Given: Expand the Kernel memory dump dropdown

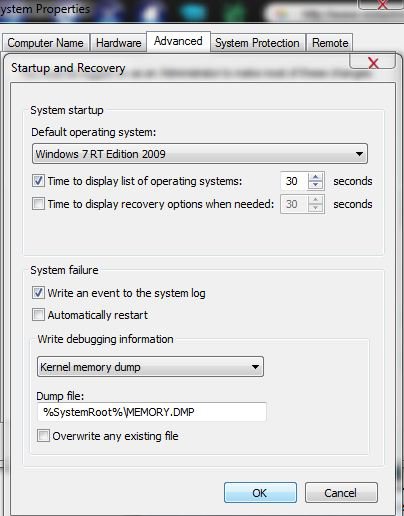Looking at the screenshot, I should coord(150,367).
